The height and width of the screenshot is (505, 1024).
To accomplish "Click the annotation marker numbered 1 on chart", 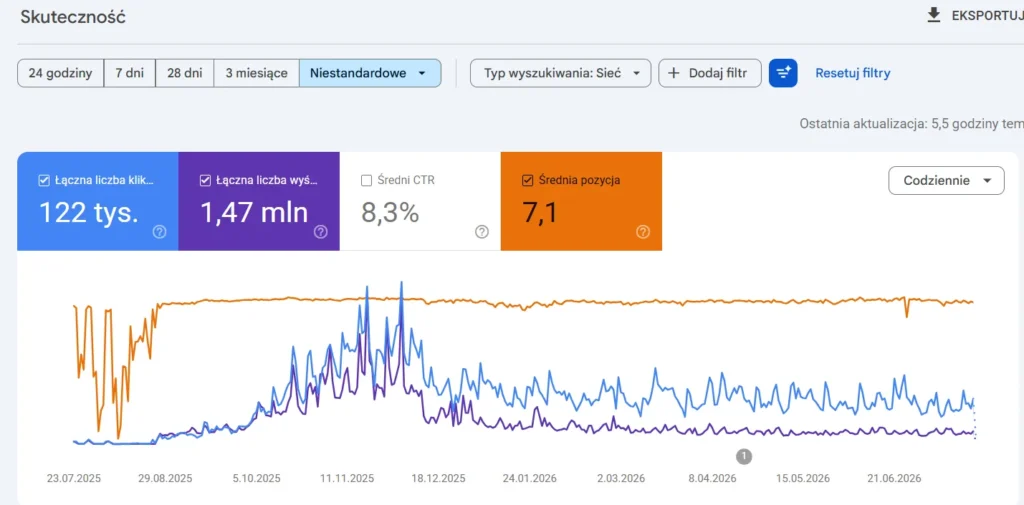I will click(x=744, y=456).
